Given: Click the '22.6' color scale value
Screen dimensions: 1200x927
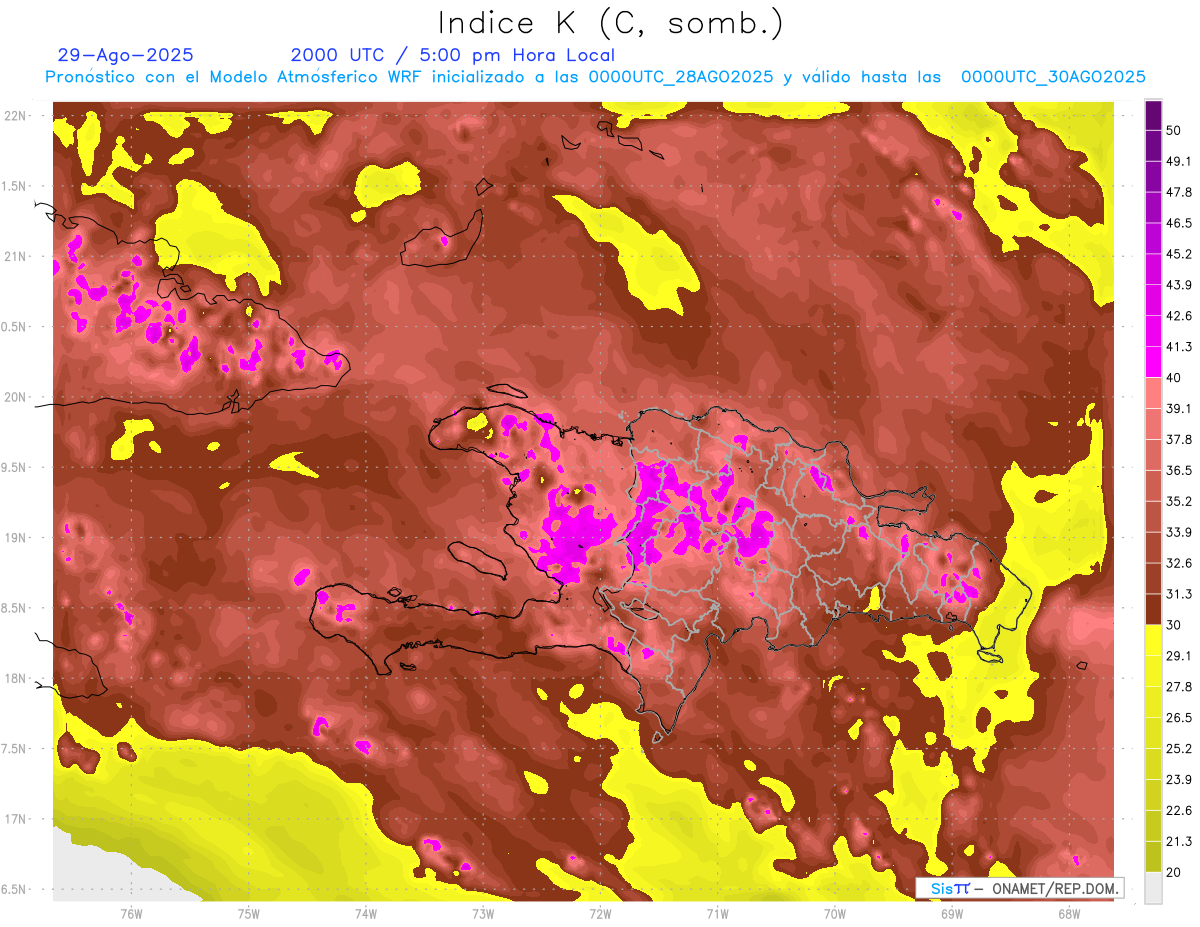Looking at the screenshot, I should [1179, 811].
